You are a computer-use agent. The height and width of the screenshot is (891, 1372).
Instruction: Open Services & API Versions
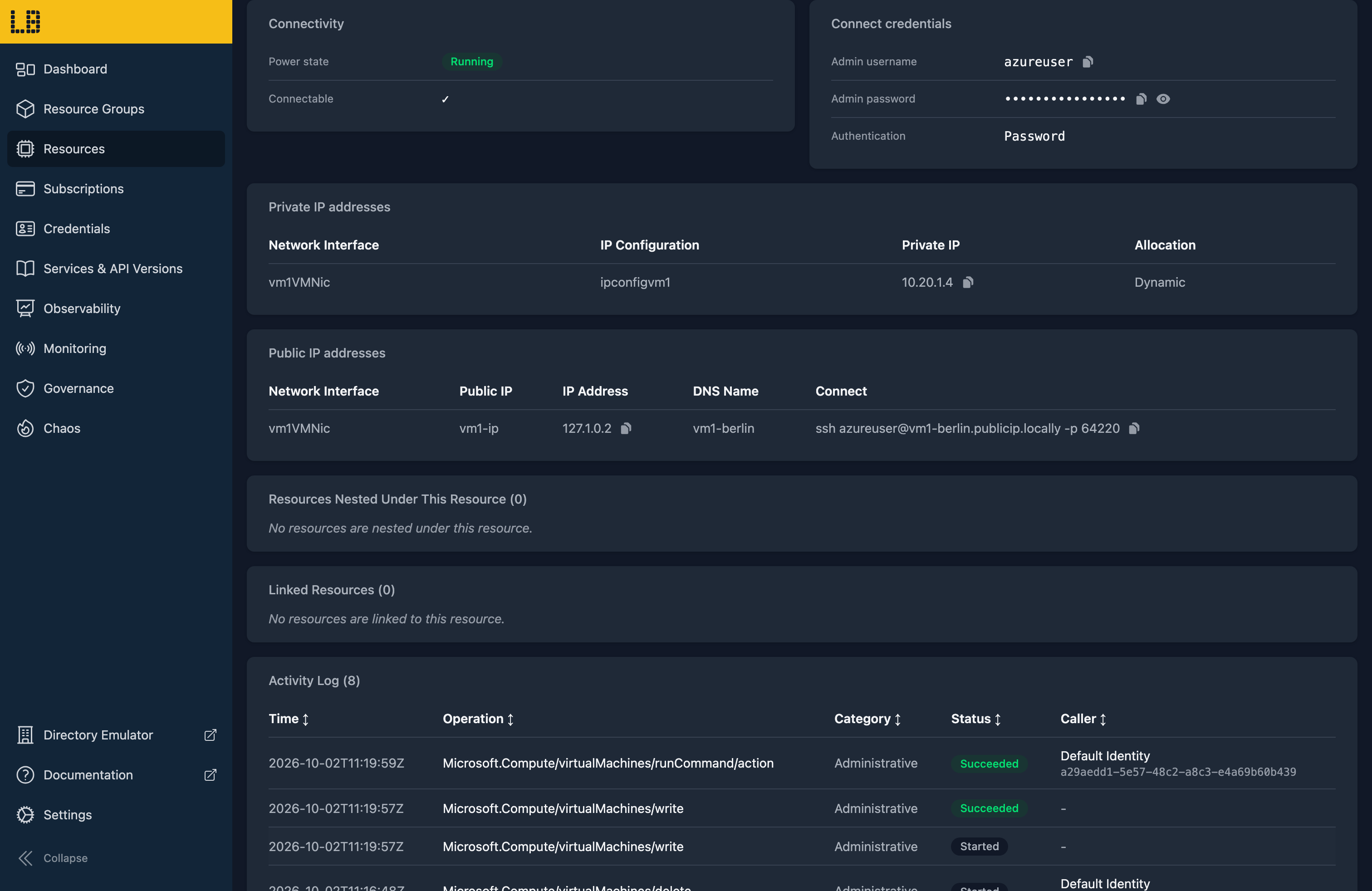pos(116,269)
